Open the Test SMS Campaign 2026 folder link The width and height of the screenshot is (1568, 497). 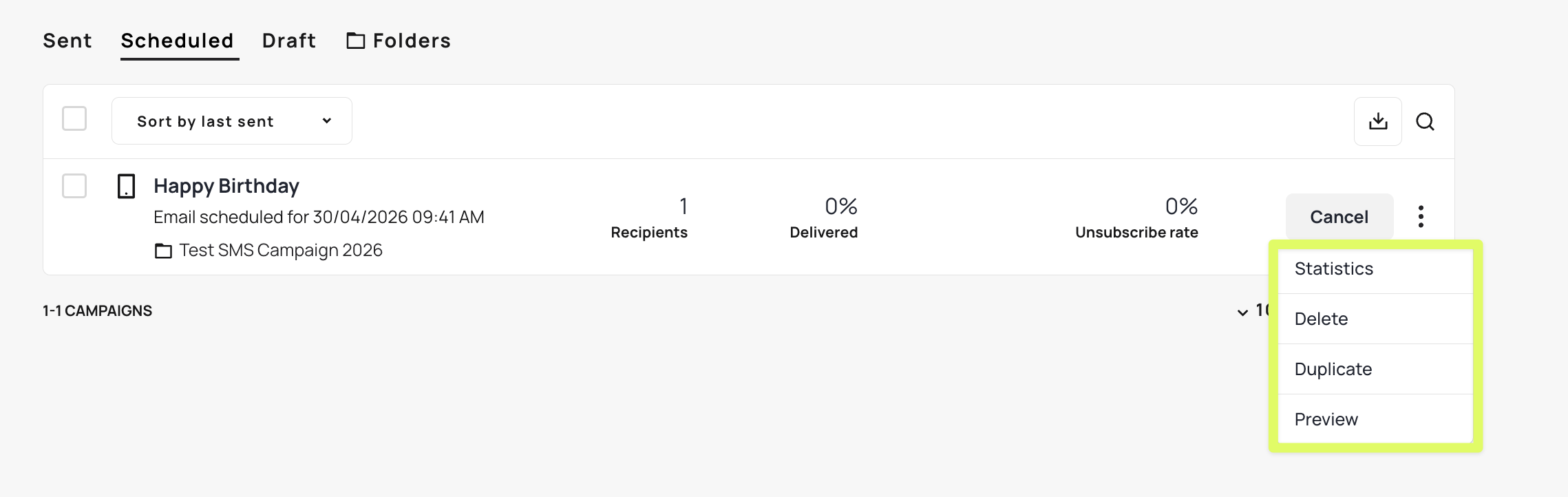coord(281,250)
